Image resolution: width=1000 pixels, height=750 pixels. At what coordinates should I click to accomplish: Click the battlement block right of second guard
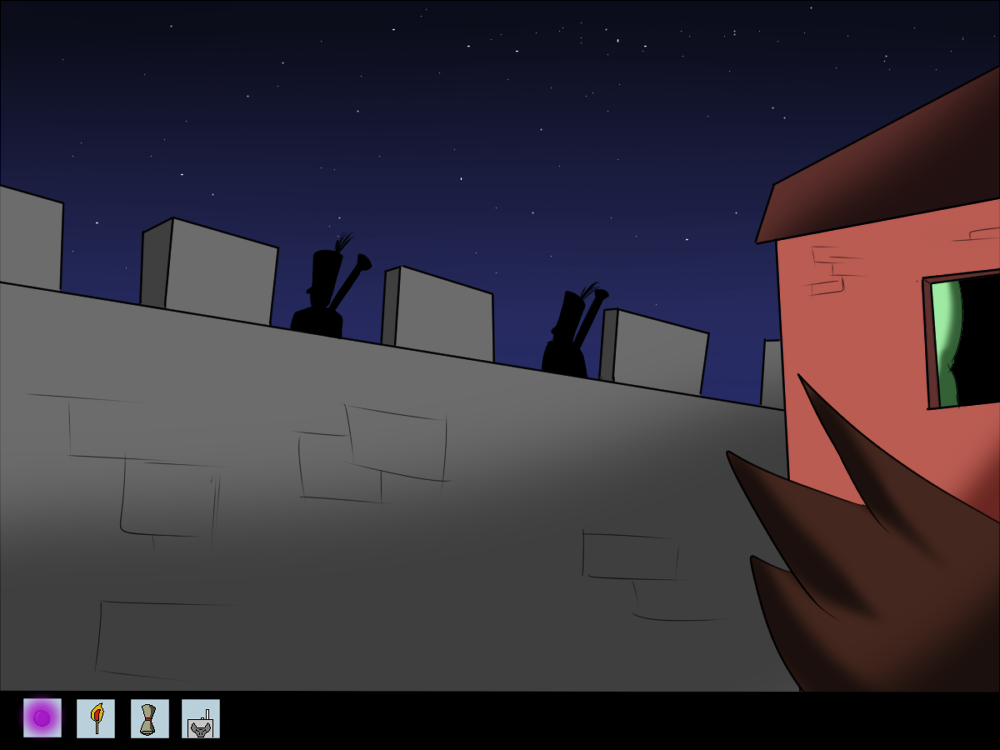pos(655,352)
